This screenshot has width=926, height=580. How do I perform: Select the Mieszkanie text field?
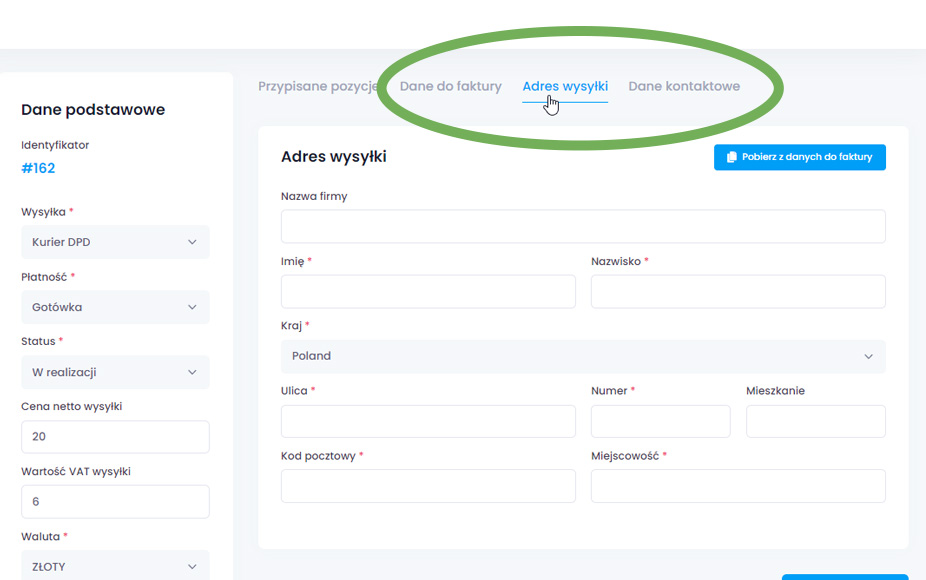815,421
